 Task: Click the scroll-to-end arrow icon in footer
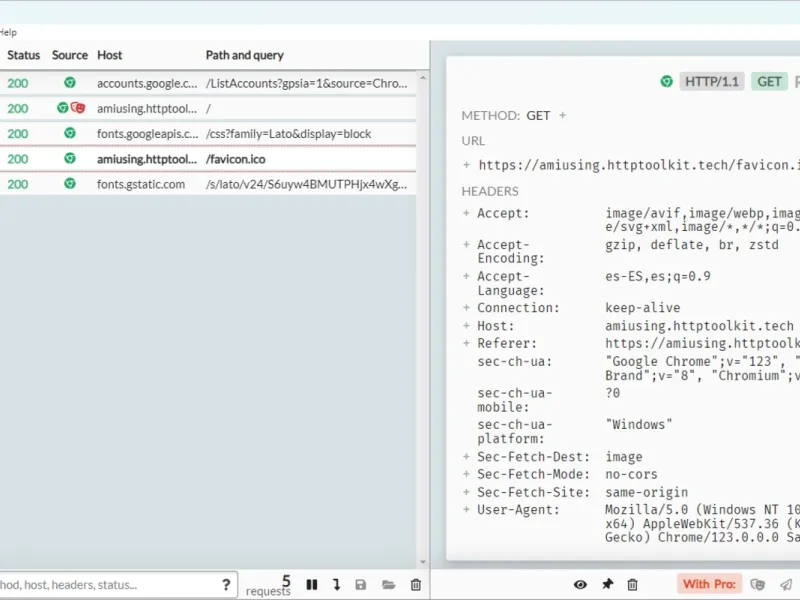tap(336, 585)
